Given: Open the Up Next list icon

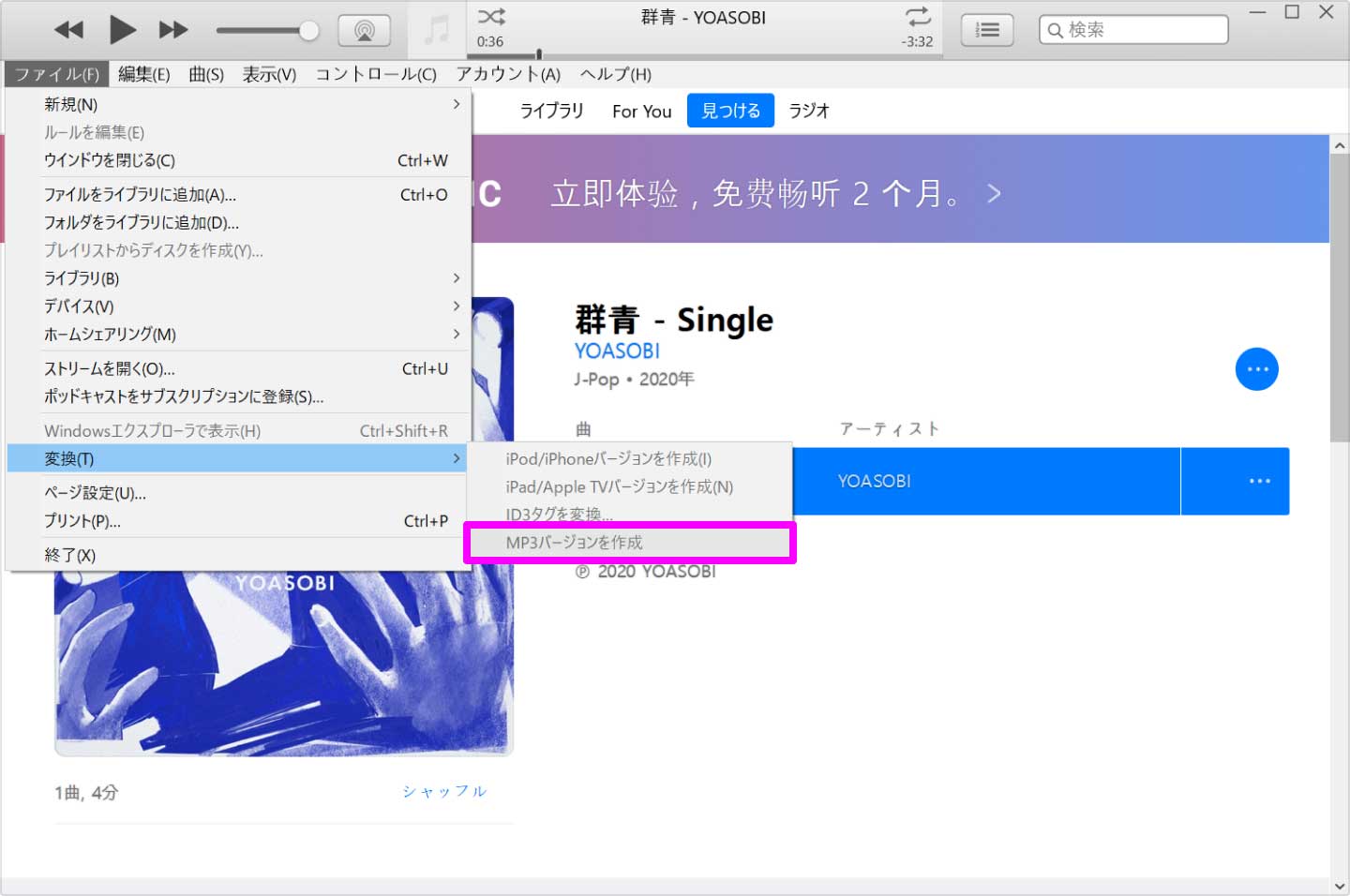Looking at the screenshot, I should pos(987,30).
